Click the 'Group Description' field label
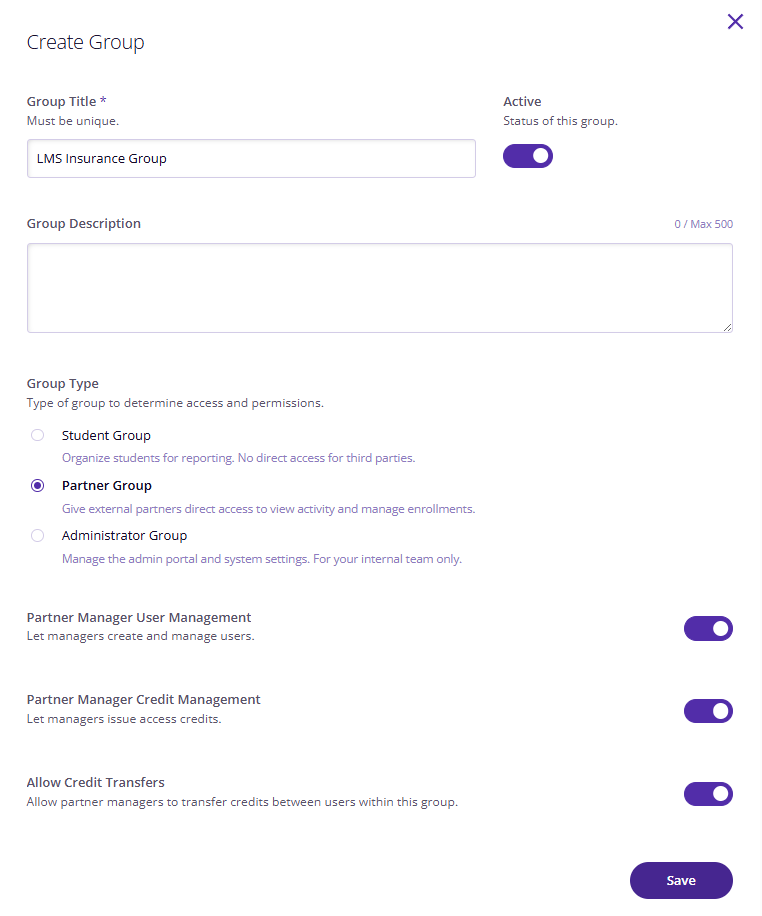Viewport: 762px width, 916px height. (x=84, y=224)
